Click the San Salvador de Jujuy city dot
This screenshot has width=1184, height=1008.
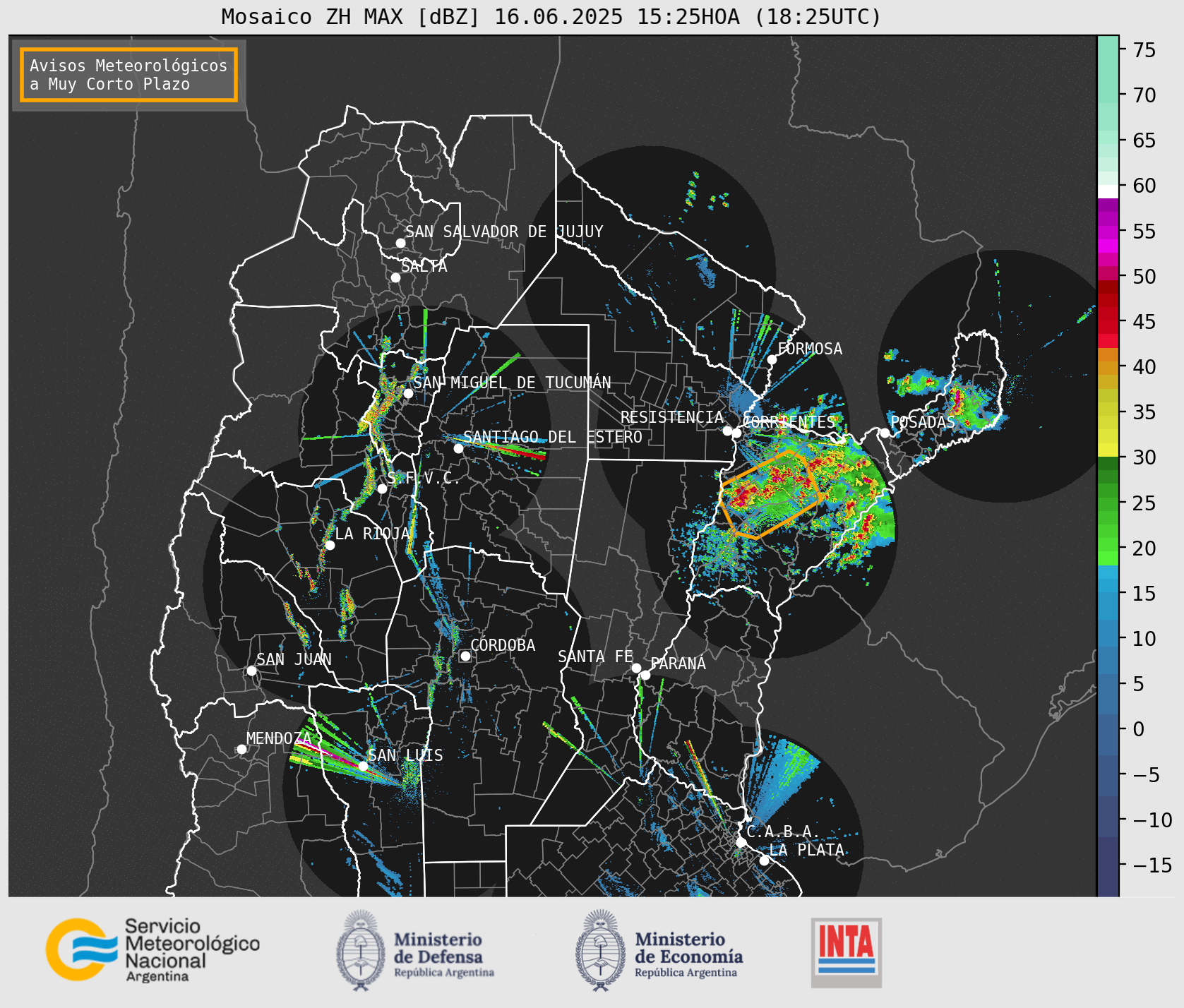click(400, 243)
